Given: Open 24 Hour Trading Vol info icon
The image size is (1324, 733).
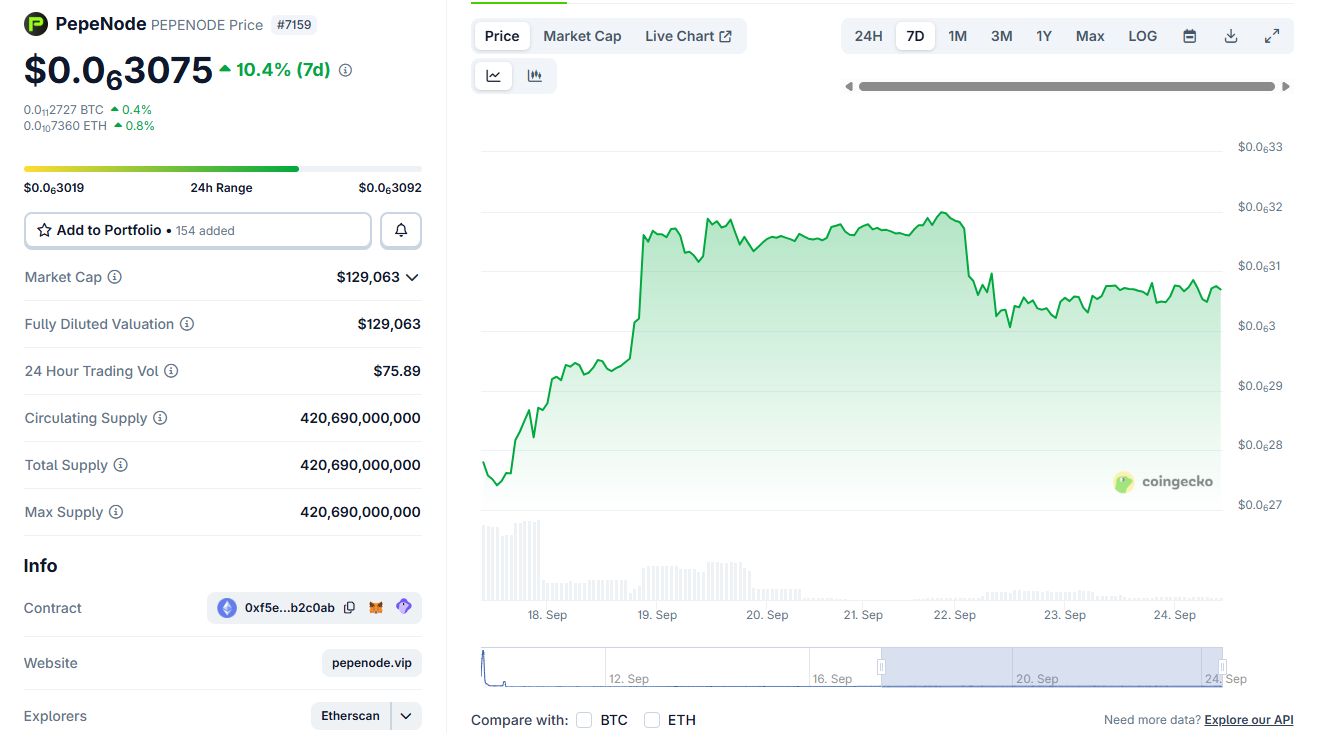Looking at the screenshot, I should click(171, 371).
